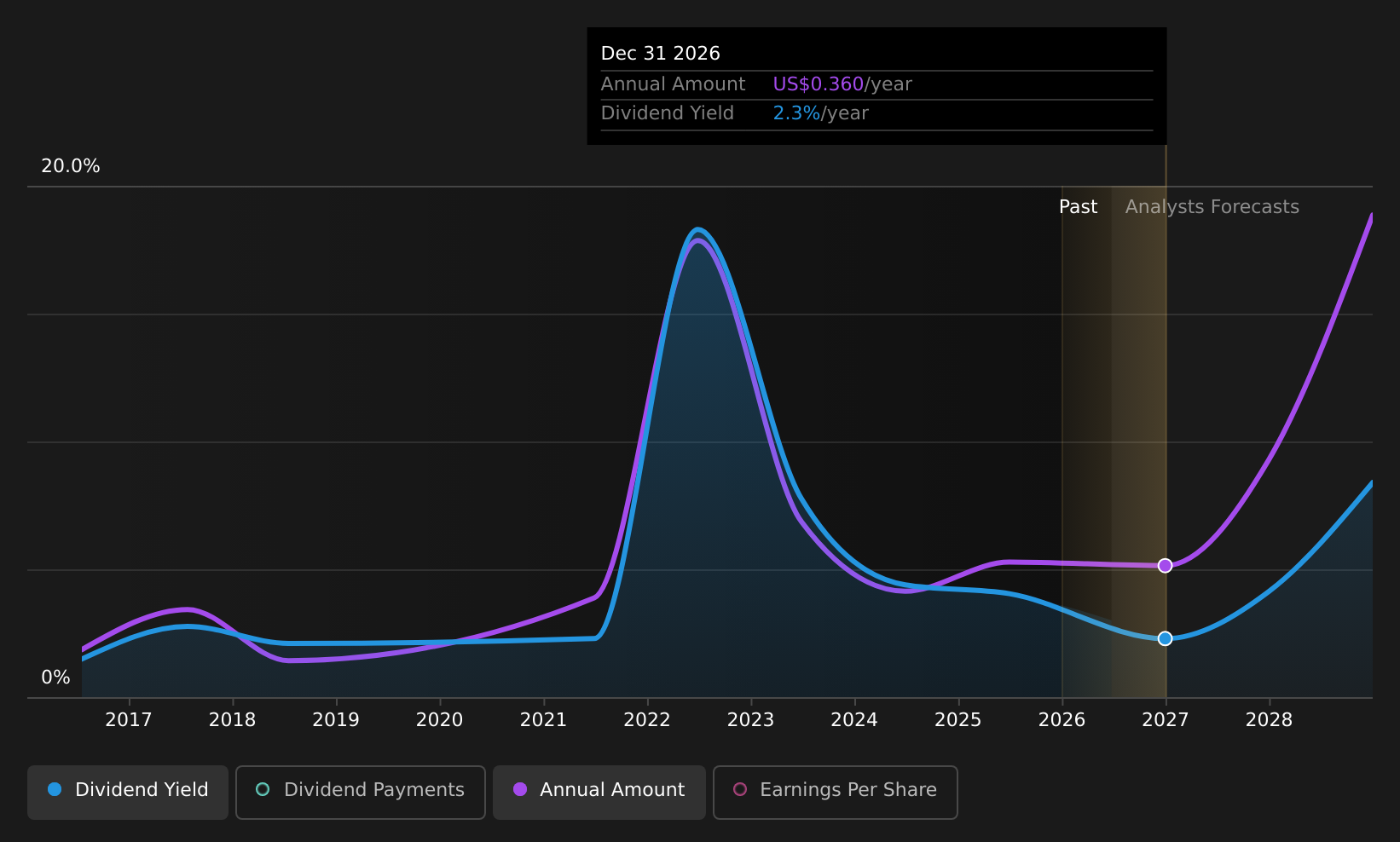Click the purple Annual Amount data point

[1166, 566]
